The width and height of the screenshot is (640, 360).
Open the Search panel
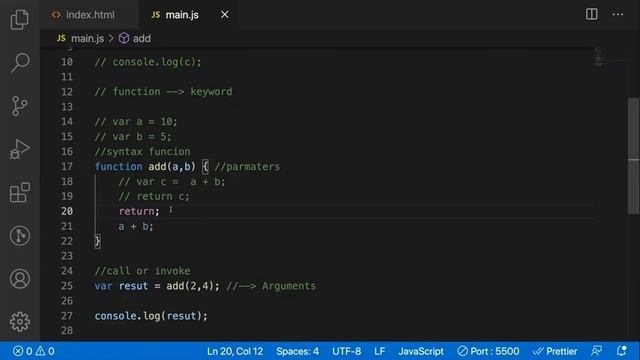tap(20, 62)
